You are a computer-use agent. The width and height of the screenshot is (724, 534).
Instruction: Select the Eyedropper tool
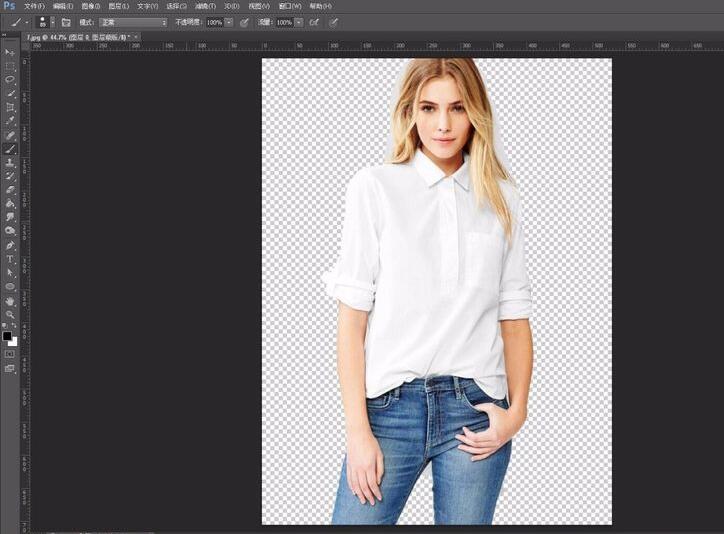(10, 121)
